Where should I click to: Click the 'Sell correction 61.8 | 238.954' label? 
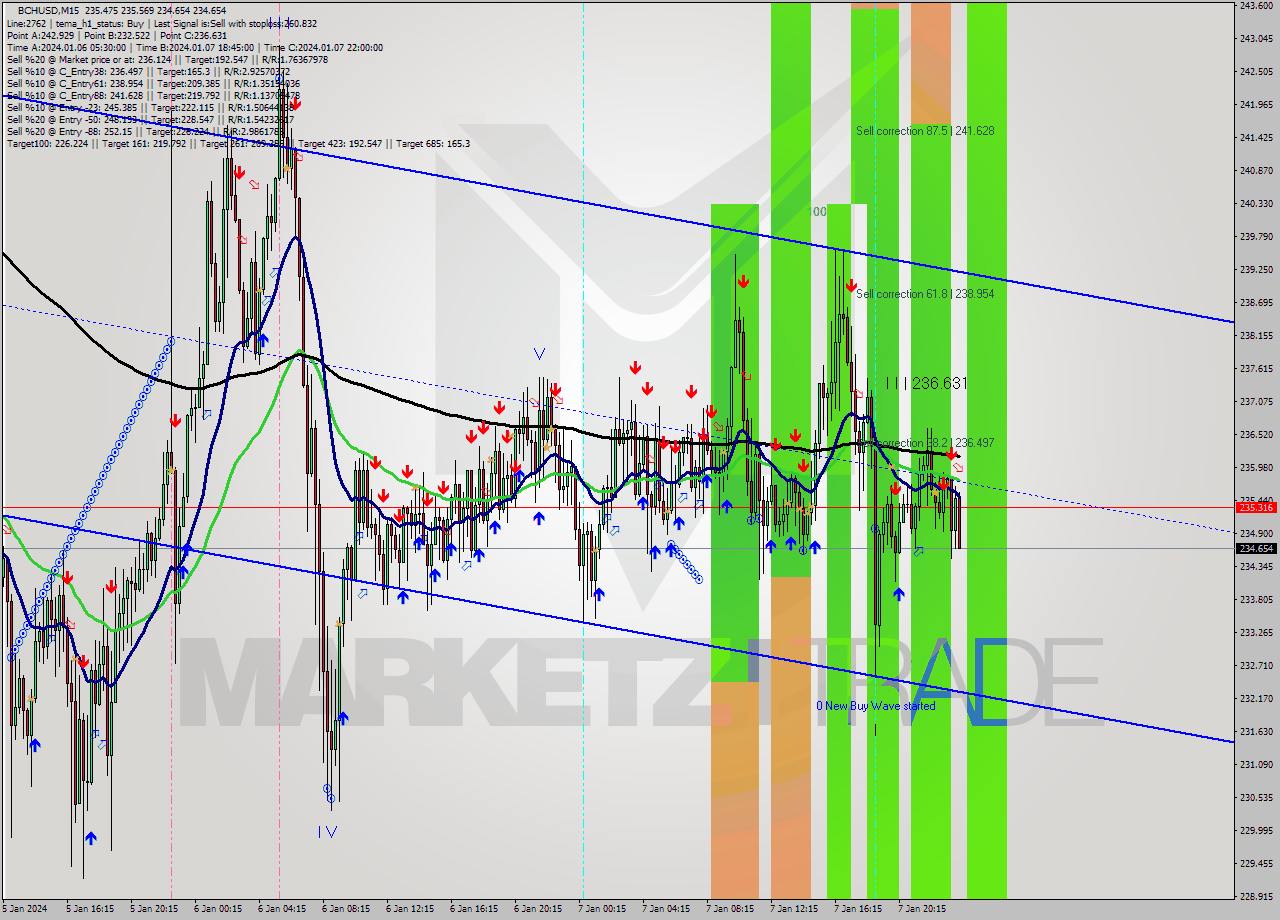[925, 294]
